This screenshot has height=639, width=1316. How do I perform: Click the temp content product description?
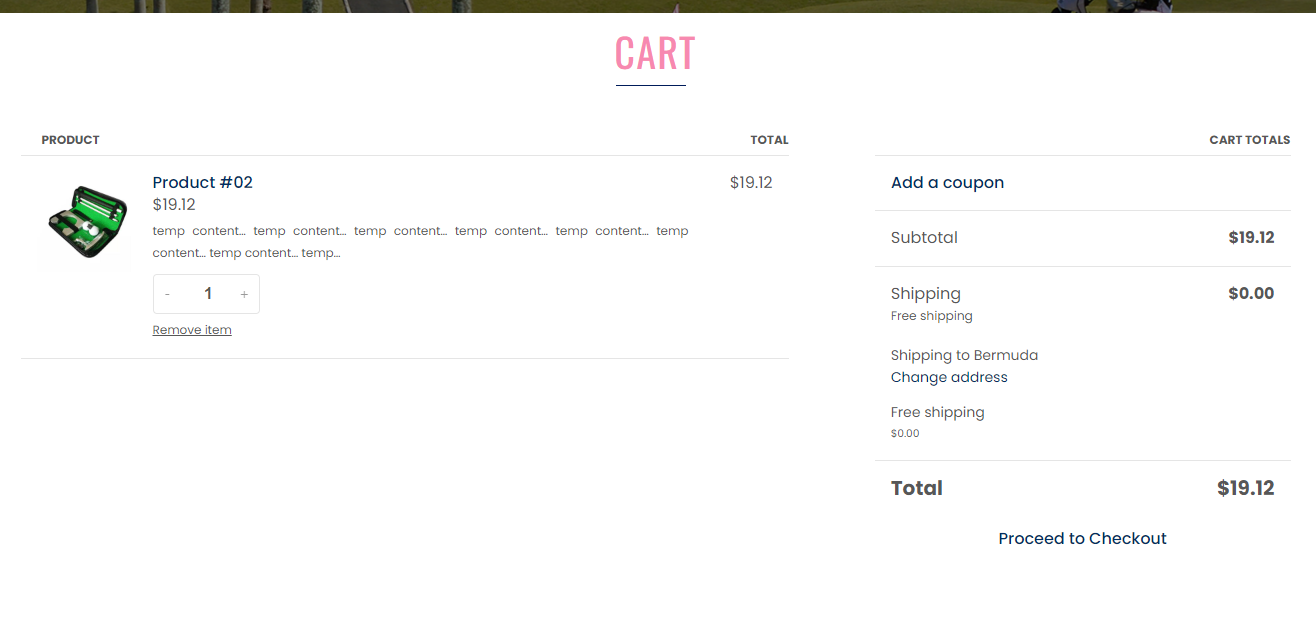click(x=420, y=242)
